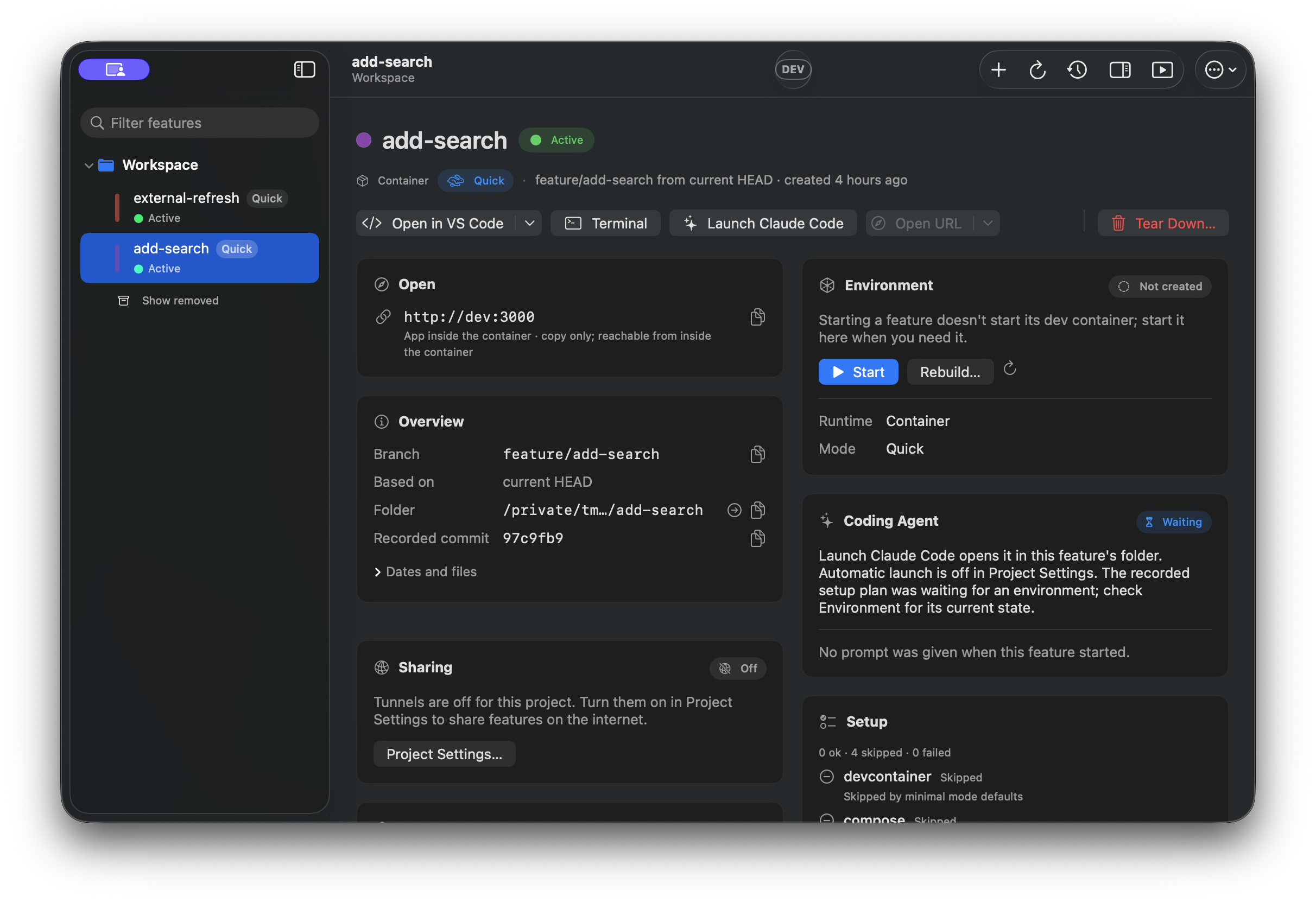Collapse the Workspace tree group
Screen dimensions: 1316x903
(x=88, y=166)
